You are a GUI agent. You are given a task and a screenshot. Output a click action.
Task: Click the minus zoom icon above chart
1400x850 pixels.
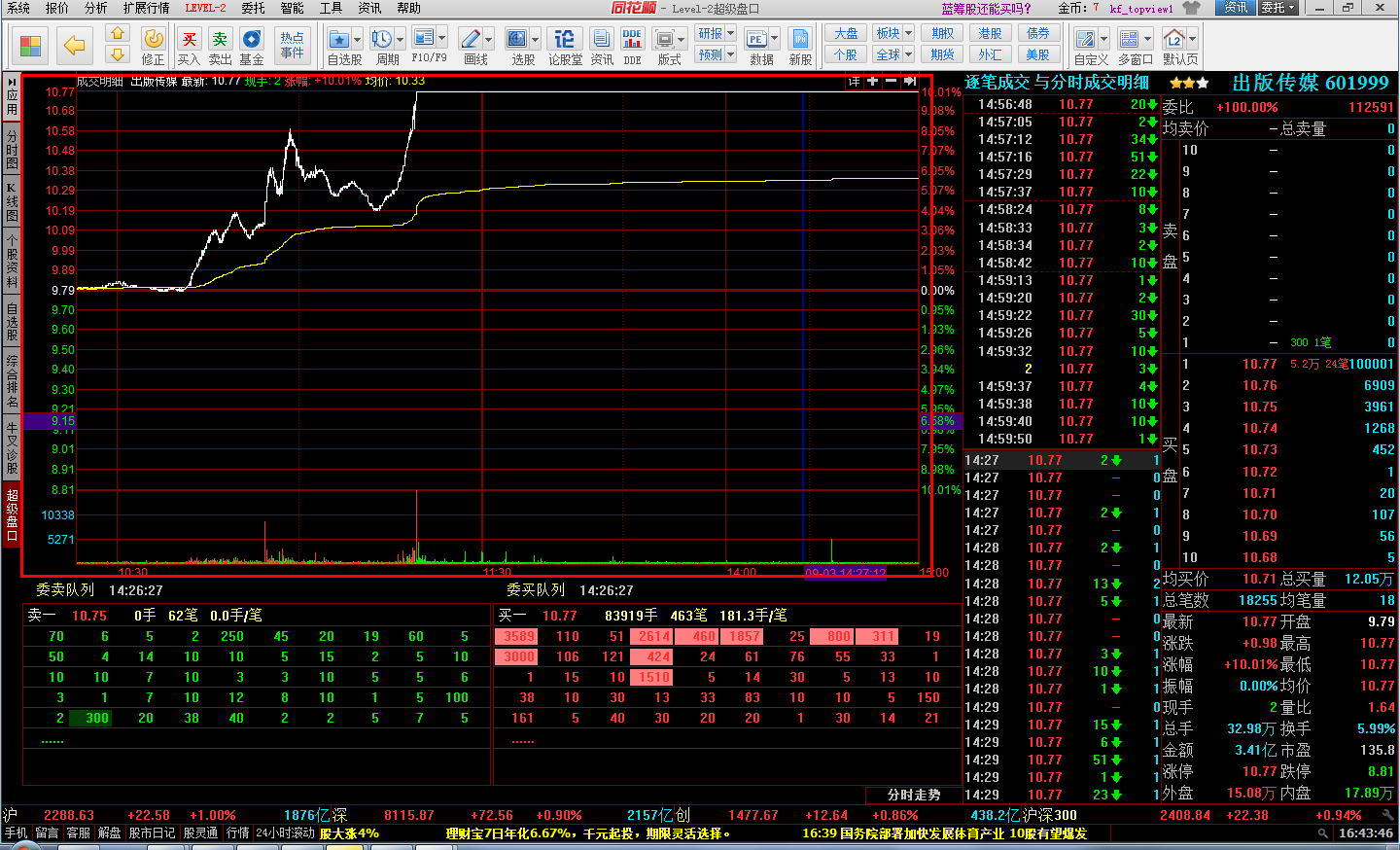click(x=891, y=81)
